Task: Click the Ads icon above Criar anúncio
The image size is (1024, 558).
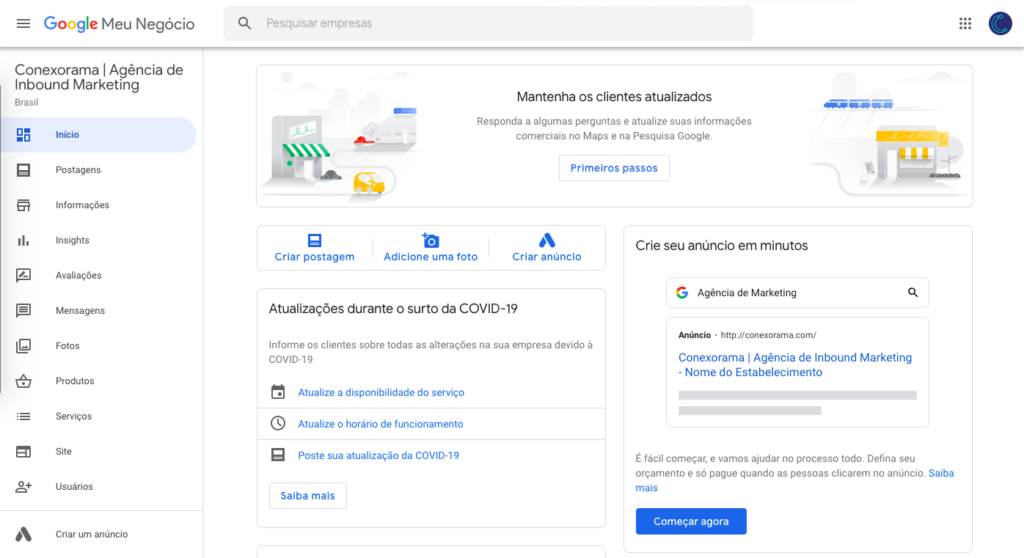Action: point(547,240)
